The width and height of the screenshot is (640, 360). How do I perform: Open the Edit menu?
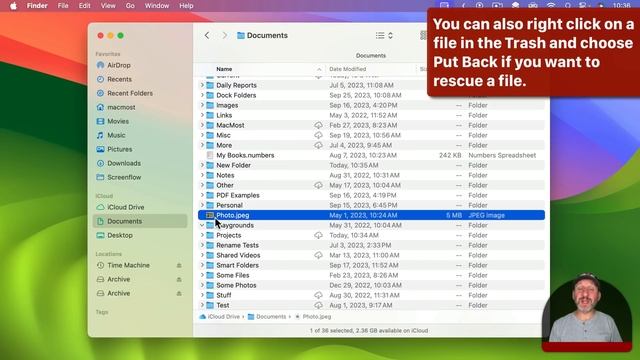coord(84,6)
